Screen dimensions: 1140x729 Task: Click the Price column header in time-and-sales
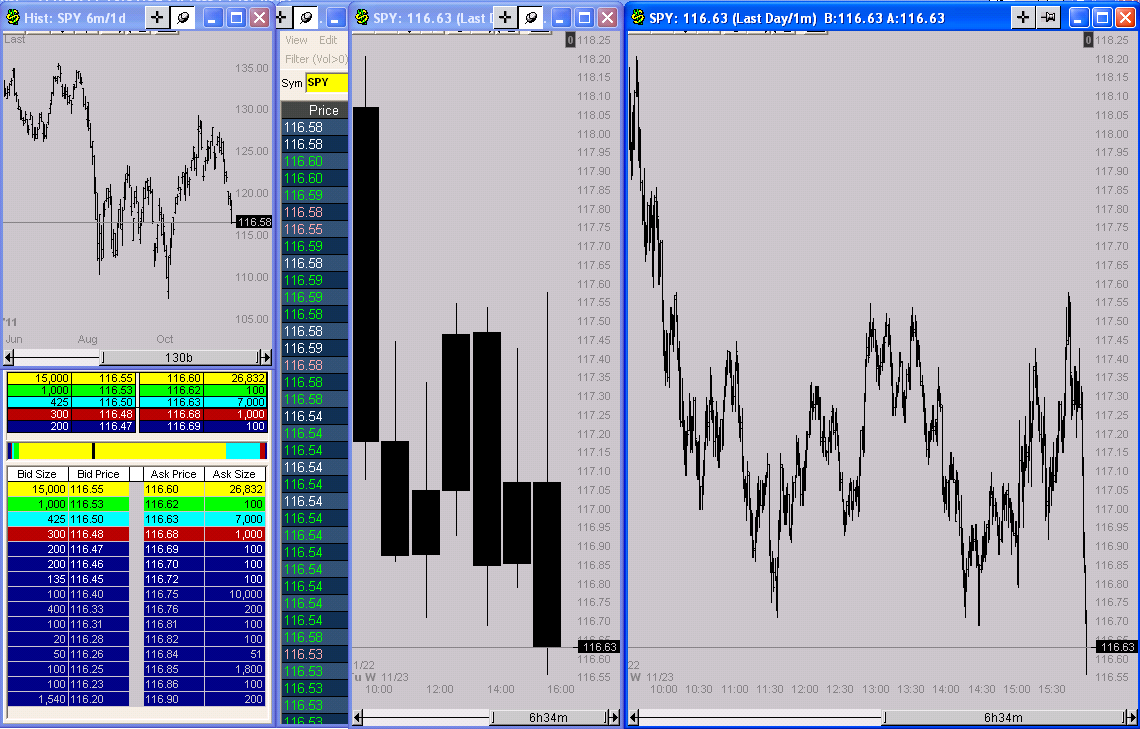pos(315,110)
